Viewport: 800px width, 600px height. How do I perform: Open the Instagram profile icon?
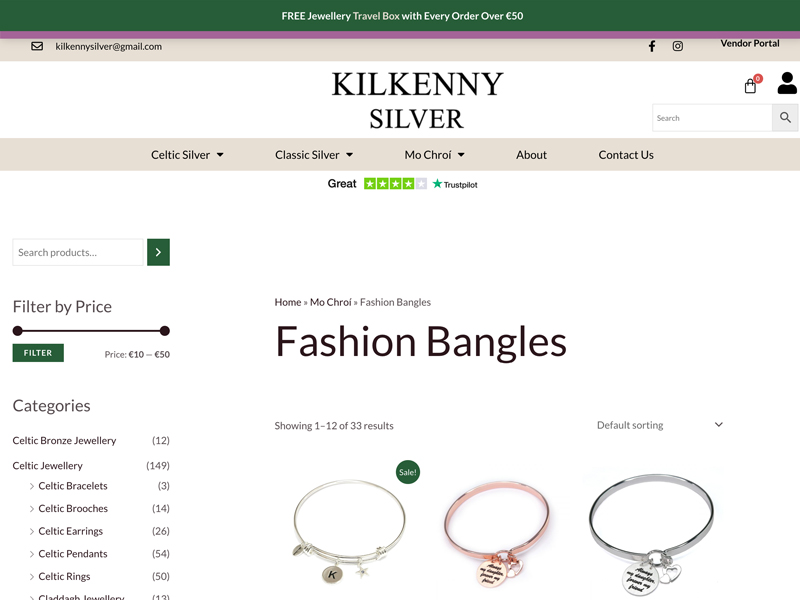pyautogui.click(x=678, y=46)
